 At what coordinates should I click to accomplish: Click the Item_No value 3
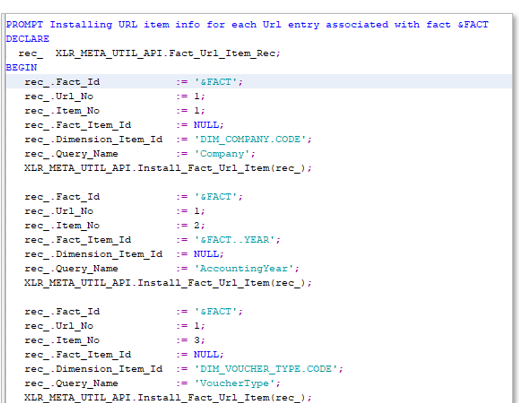coord(197,340)
